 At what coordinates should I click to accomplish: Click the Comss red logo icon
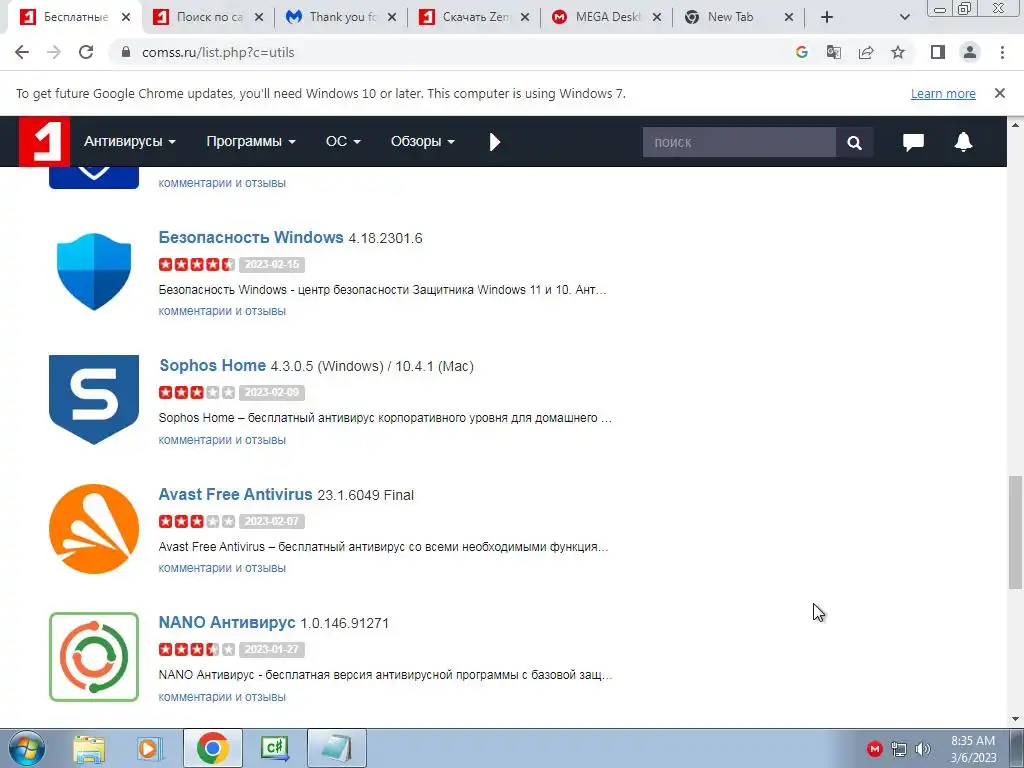pyautogui.click(x=44, y=141)
